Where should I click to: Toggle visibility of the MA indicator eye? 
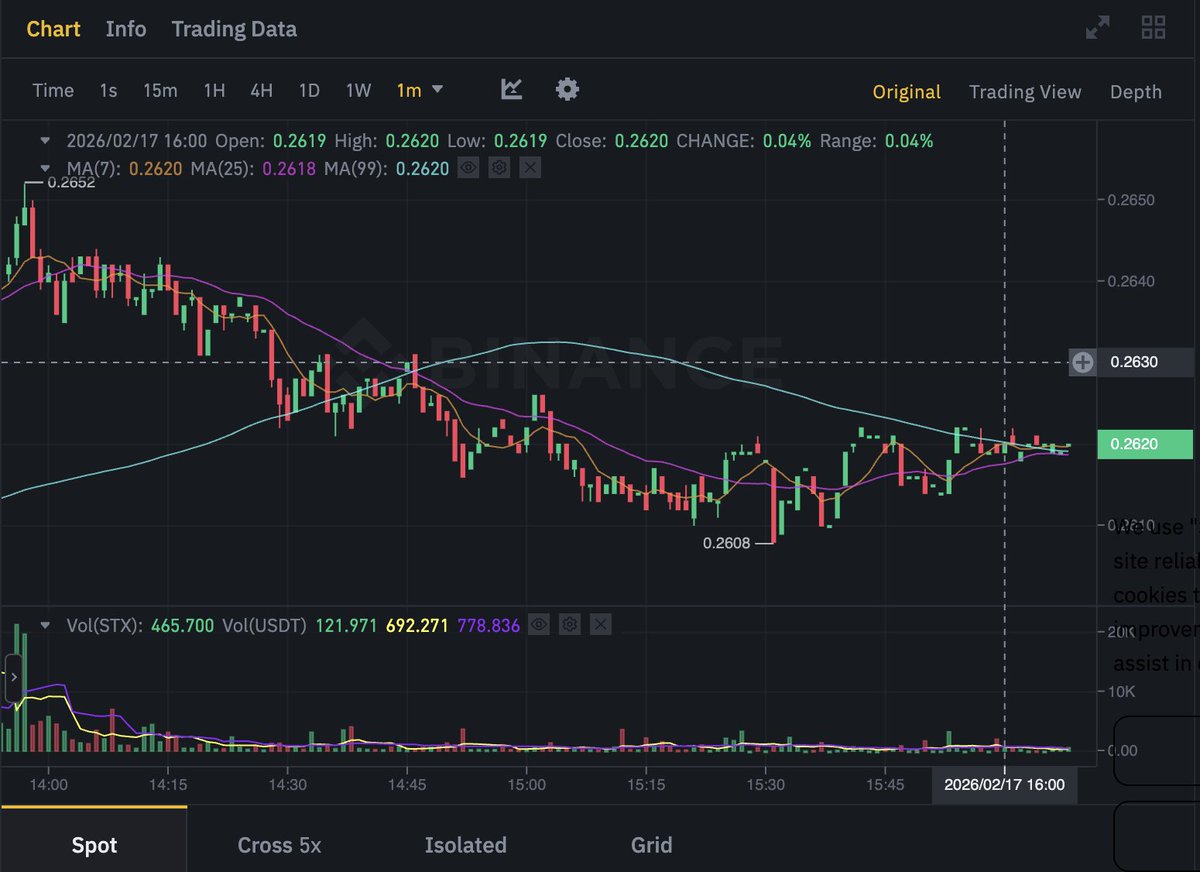point(469,167)
